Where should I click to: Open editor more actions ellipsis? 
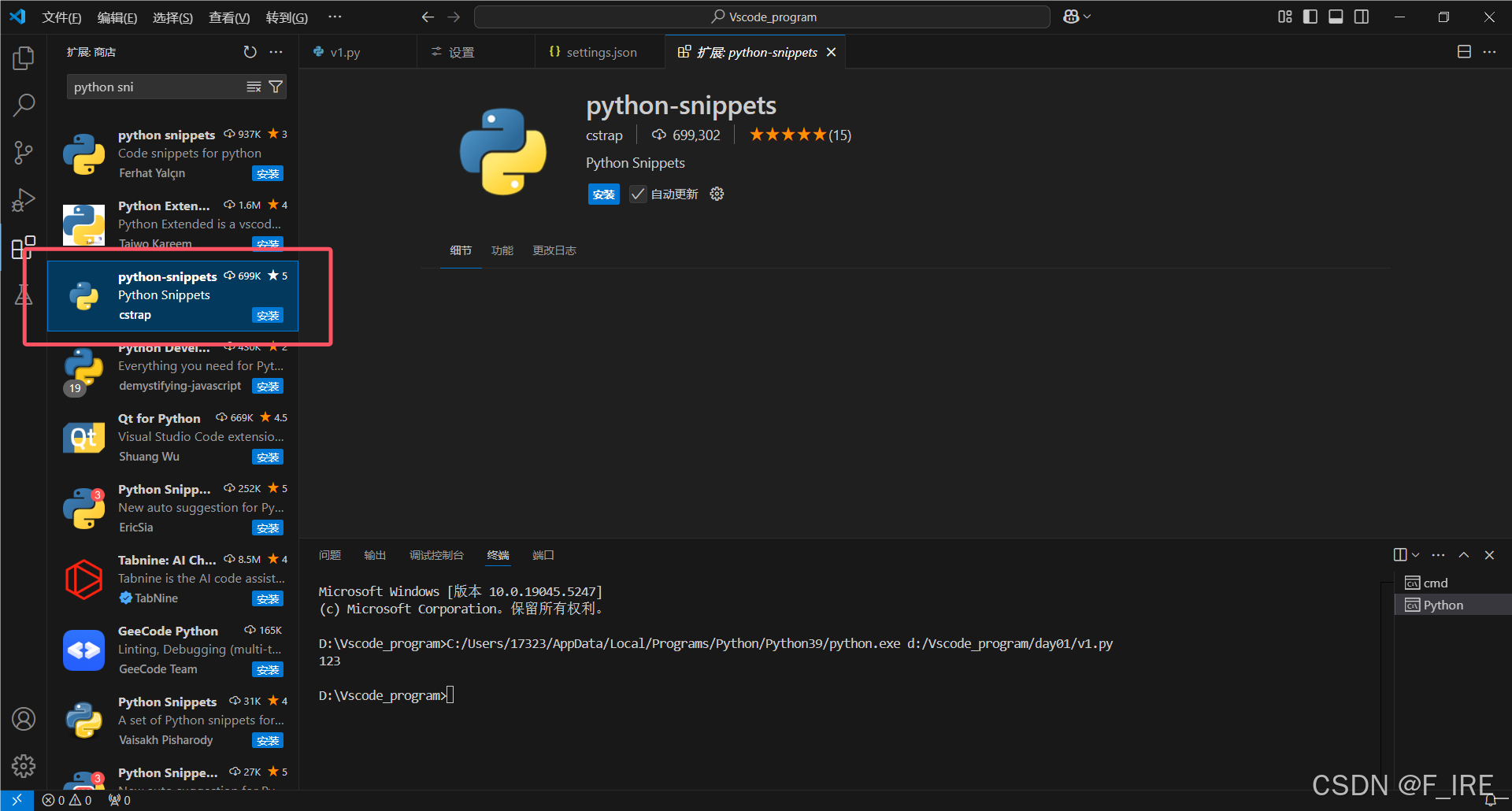click(1489, 52)
